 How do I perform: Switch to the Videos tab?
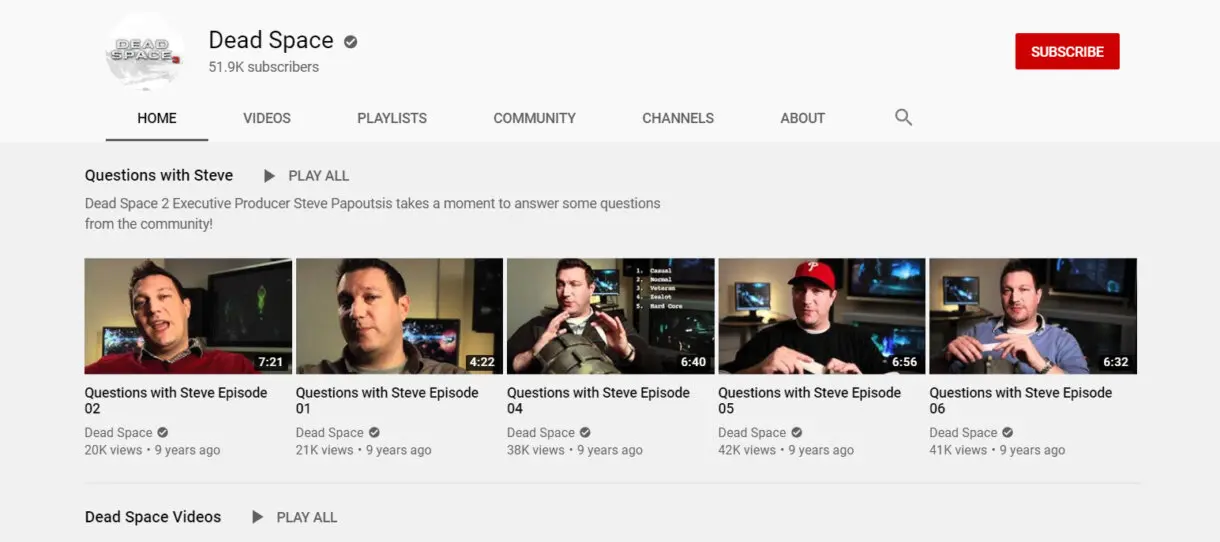(267, 118)
